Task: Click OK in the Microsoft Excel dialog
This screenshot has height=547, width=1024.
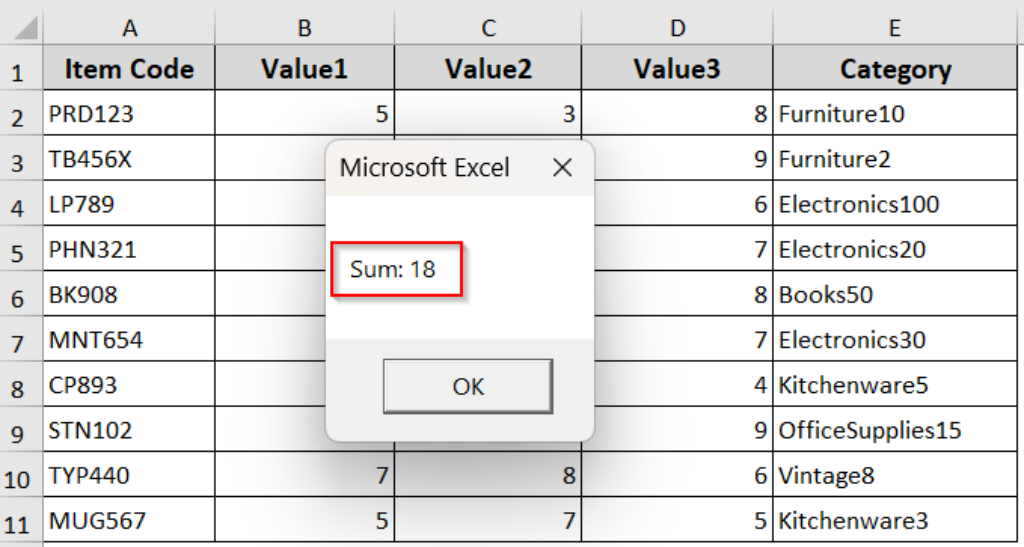Action: point(467,386)
